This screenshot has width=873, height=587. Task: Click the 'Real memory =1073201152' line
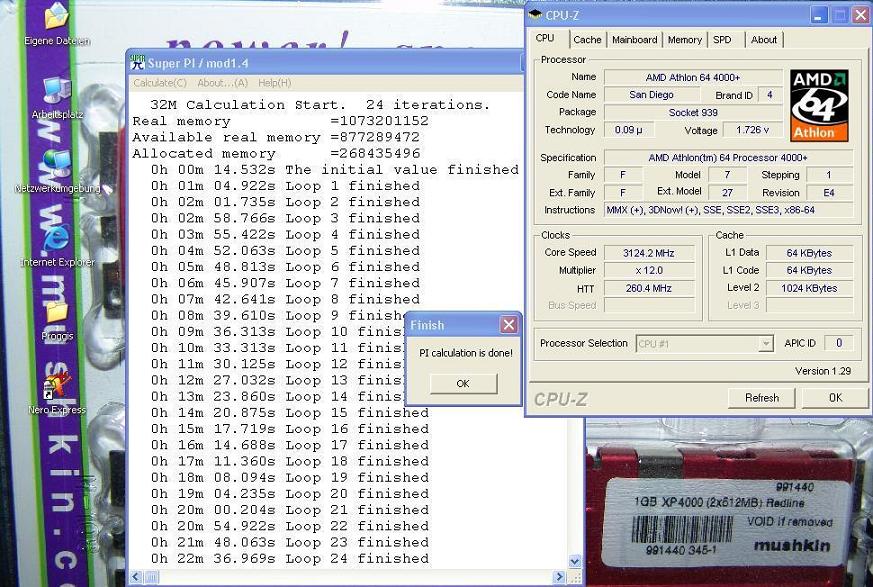280,121
